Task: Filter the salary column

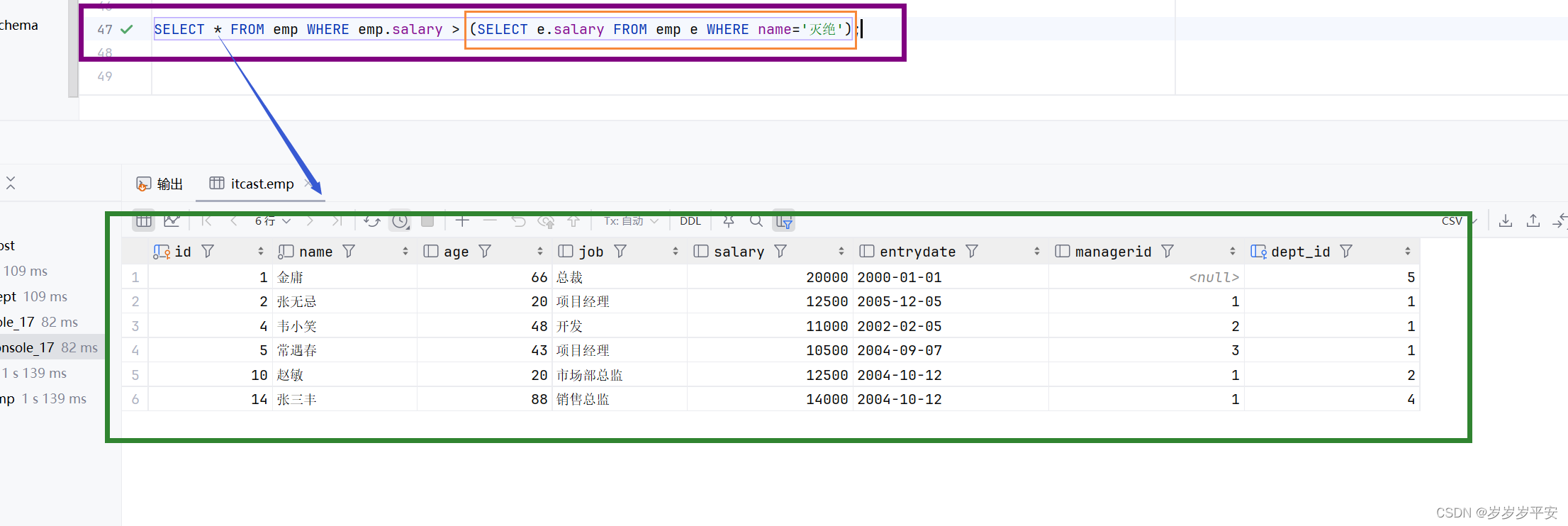Action: coord(780,252)
